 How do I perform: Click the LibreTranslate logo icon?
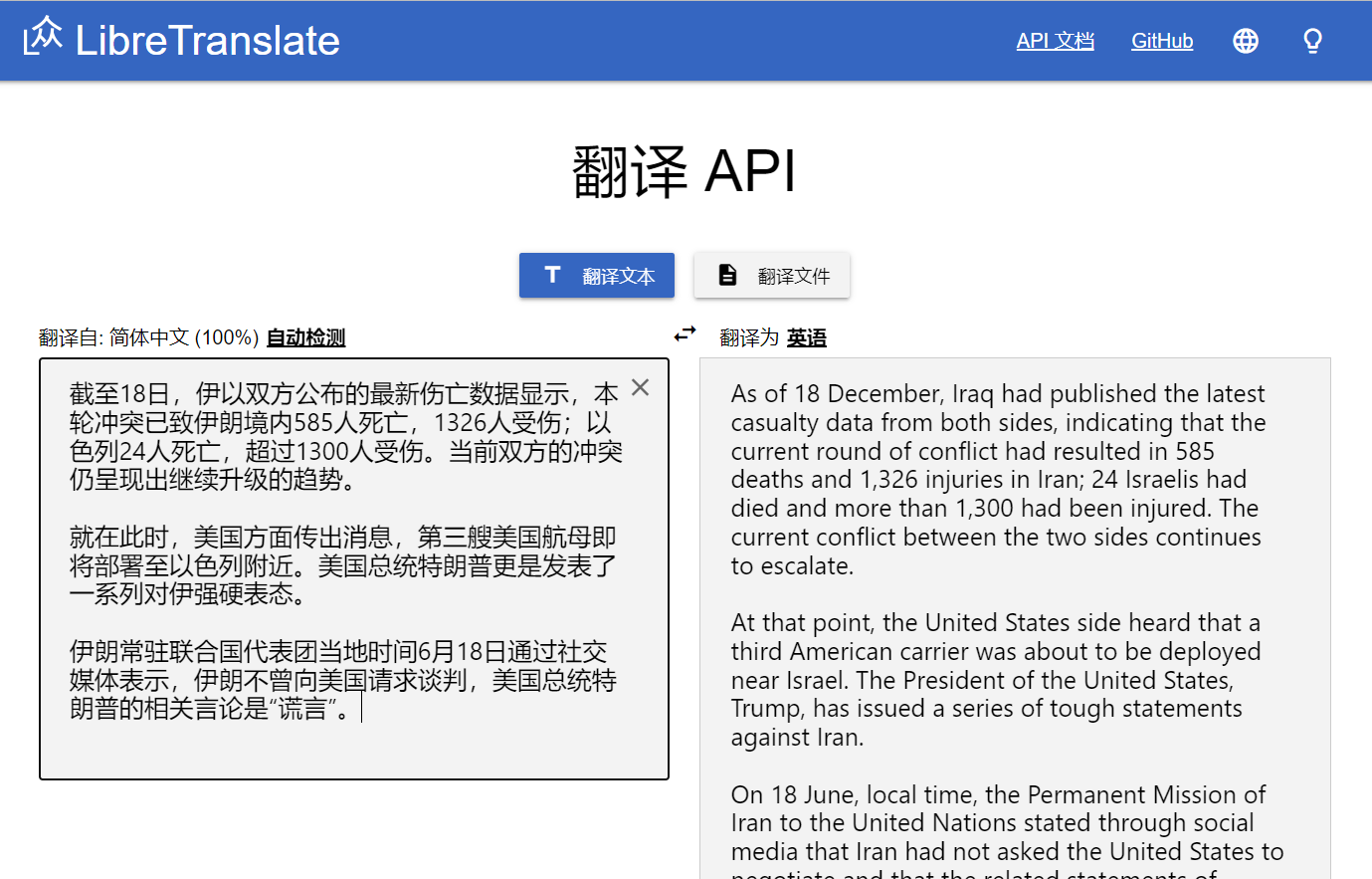point(43,37)
